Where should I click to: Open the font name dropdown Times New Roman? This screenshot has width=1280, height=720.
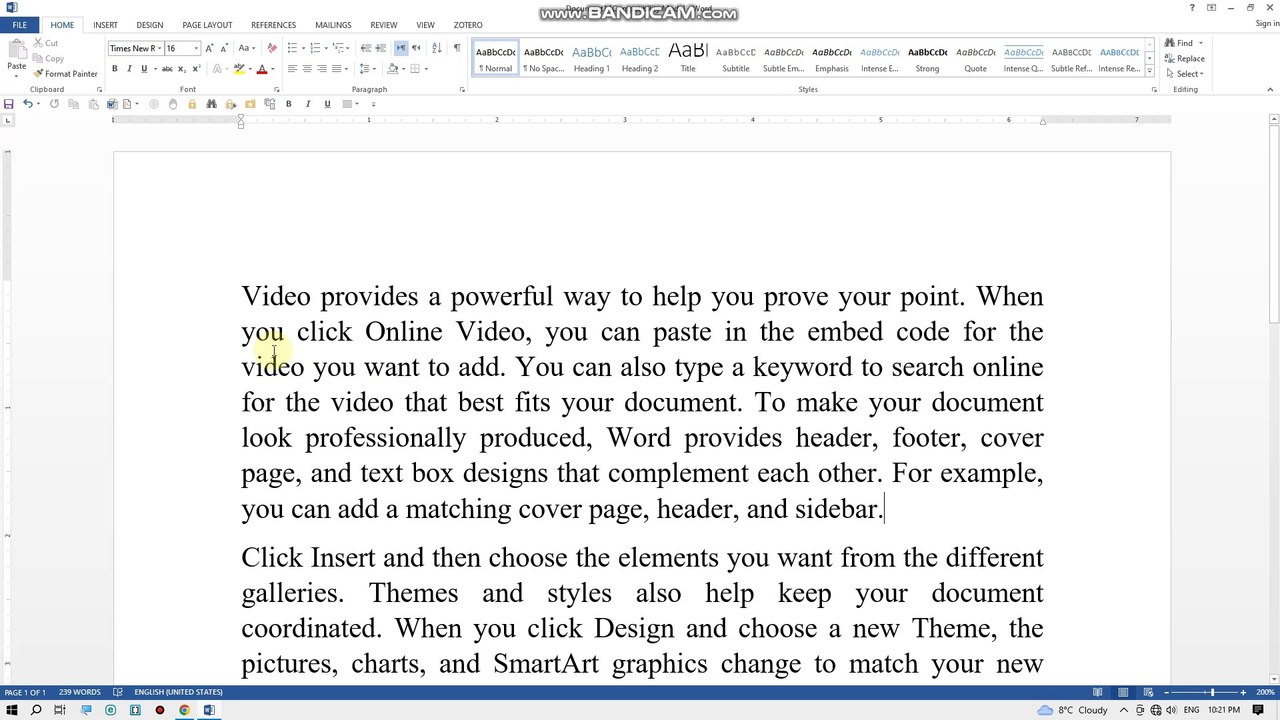pos(160,48)
